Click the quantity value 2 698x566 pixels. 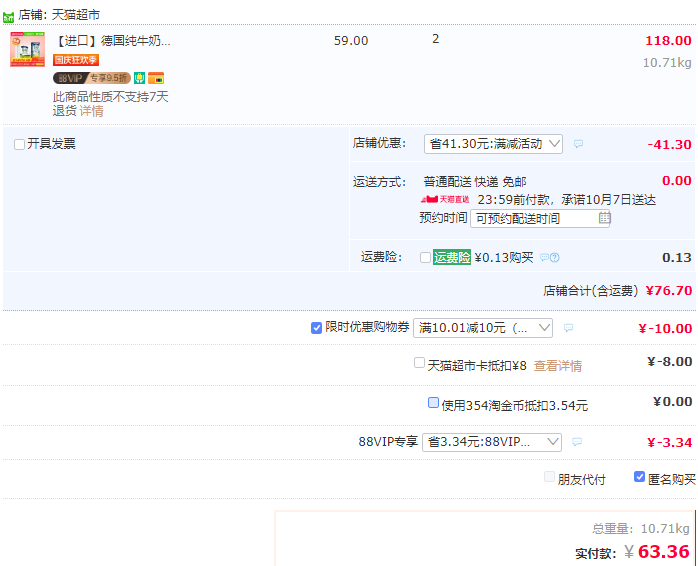435,39
